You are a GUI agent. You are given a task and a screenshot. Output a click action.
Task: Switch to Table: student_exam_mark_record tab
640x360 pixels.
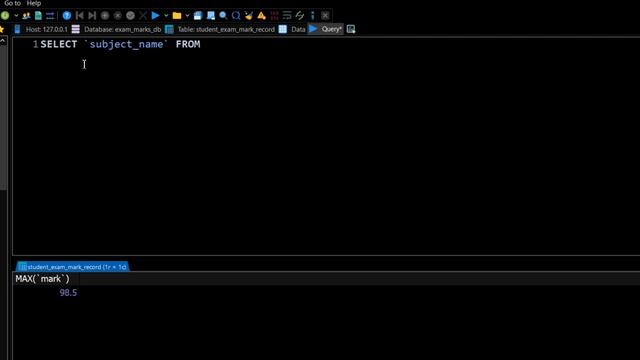(x=220, y=29)
